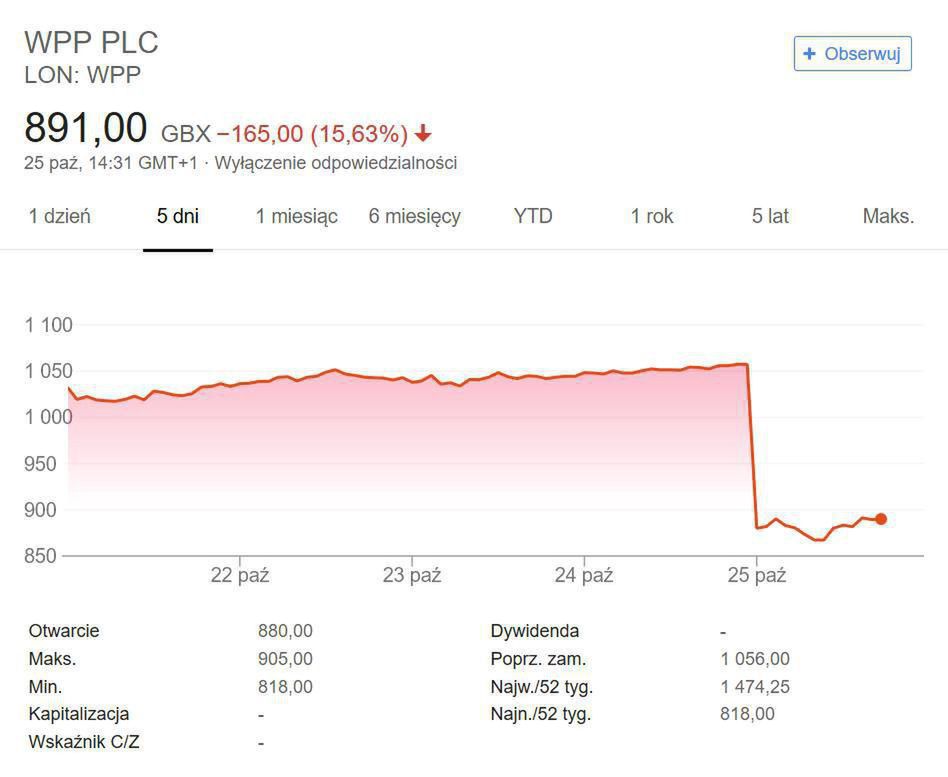Click the WPP PLC company title

[x=91, y=42]
